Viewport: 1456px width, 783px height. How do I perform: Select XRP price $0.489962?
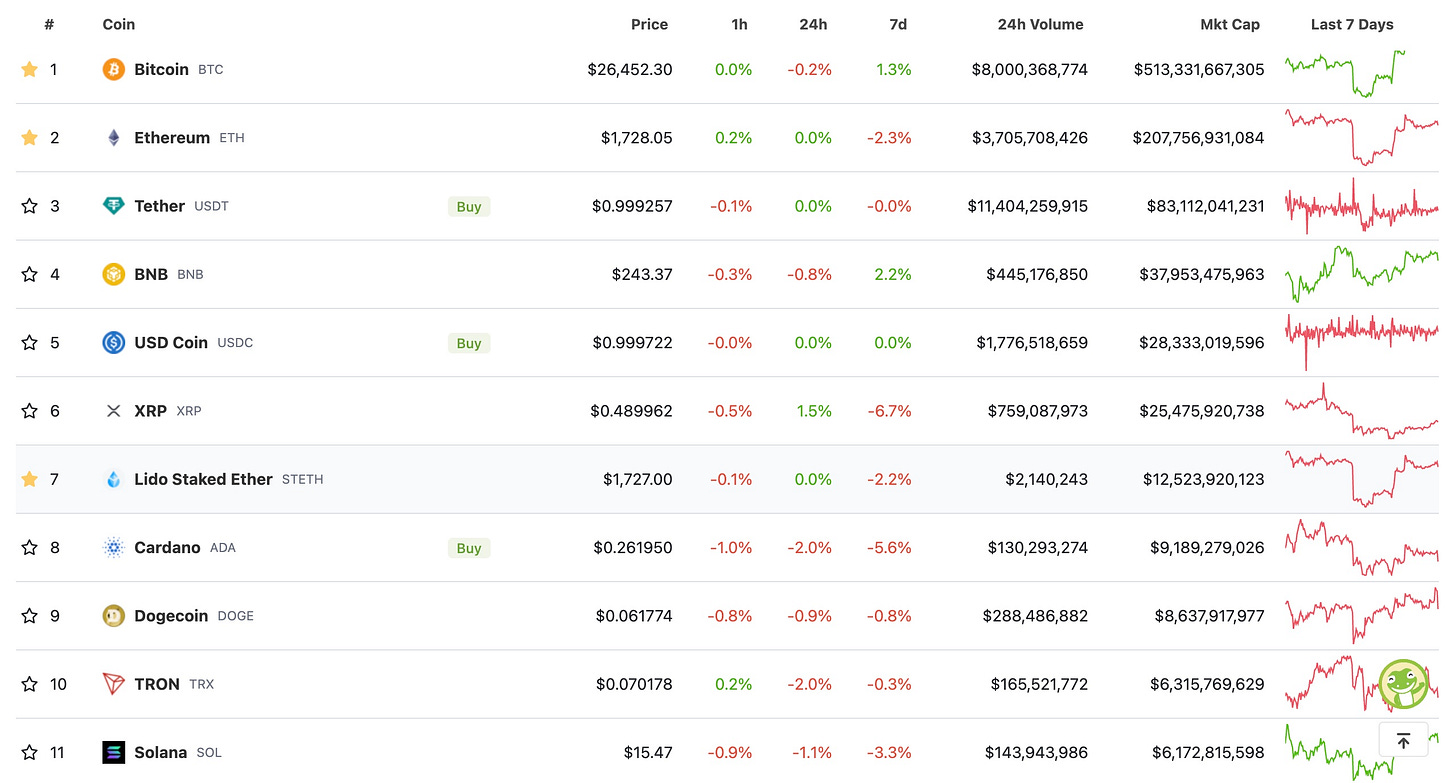click(631, 411)
